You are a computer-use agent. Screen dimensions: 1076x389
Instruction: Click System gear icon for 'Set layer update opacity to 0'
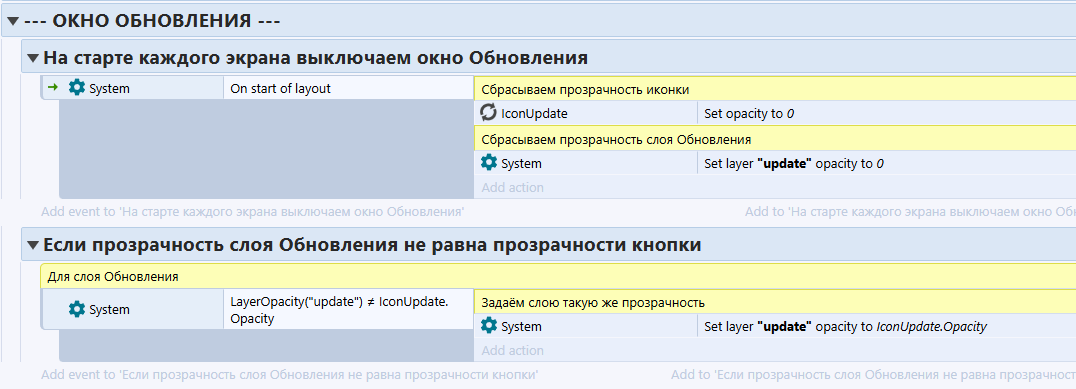489,163
